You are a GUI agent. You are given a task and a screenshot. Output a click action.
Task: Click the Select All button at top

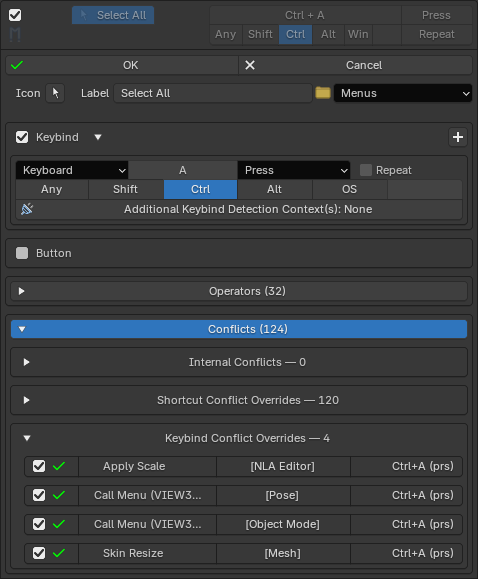(113, 15)
